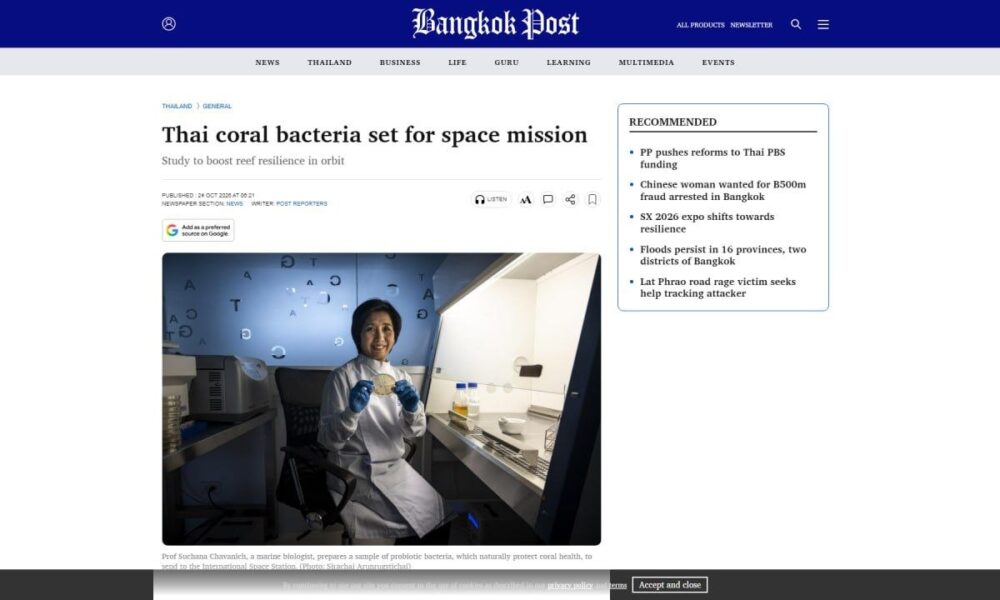This screenshot has width=1000, height=600.
Task: Click the article photo of the marine biologist
Action: [x=381, y=399]
